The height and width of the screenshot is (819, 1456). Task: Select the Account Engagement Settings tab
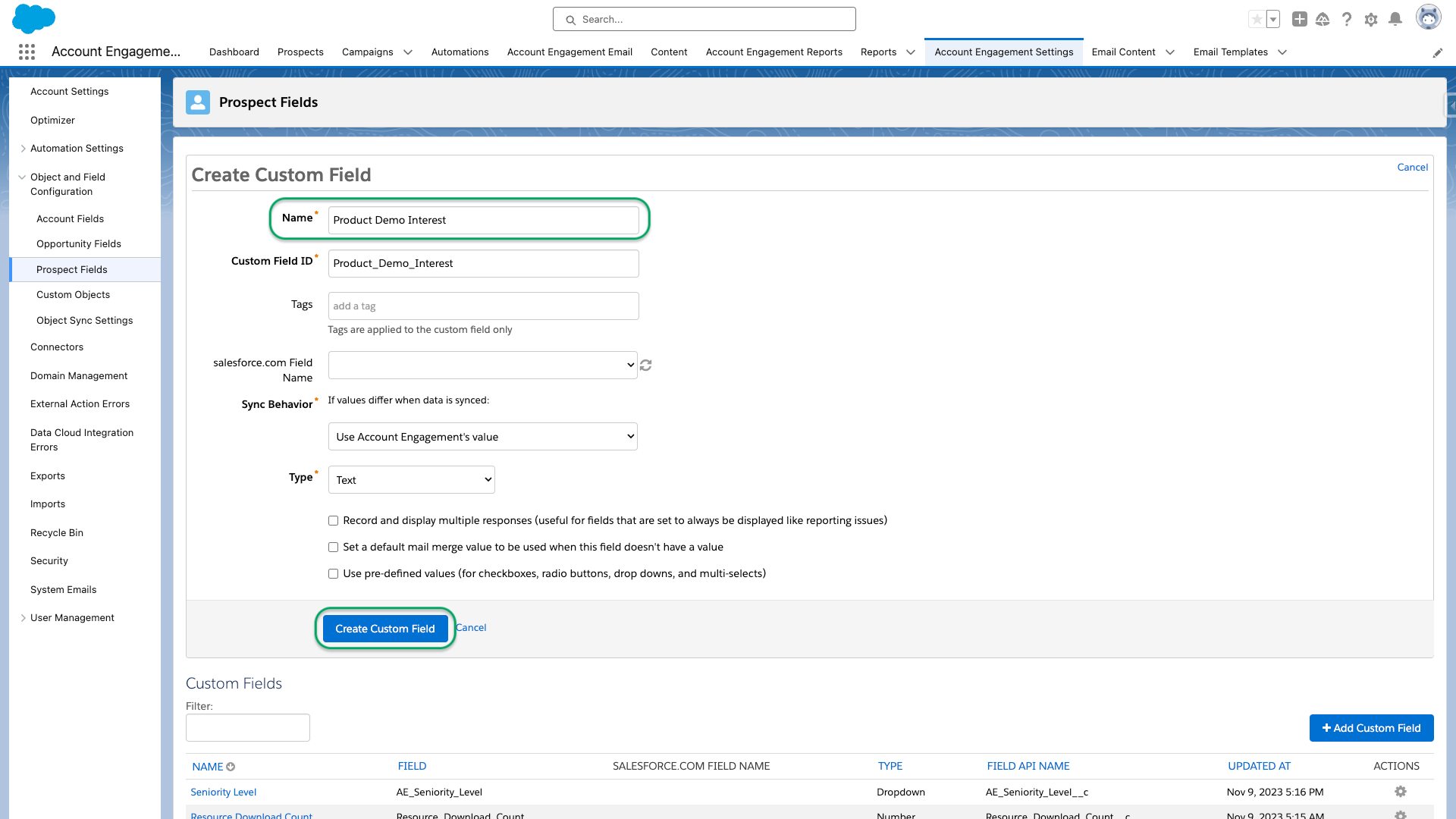click(1004, 52)
